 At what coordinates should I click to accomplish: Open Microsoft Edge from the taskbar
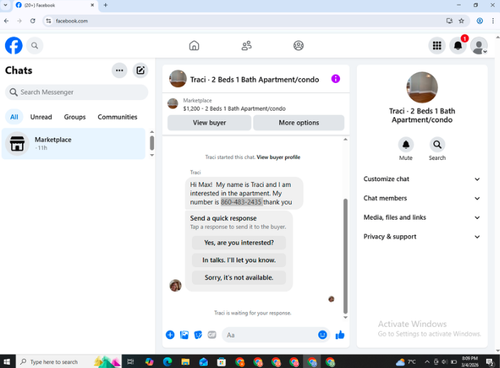[168, 362]
